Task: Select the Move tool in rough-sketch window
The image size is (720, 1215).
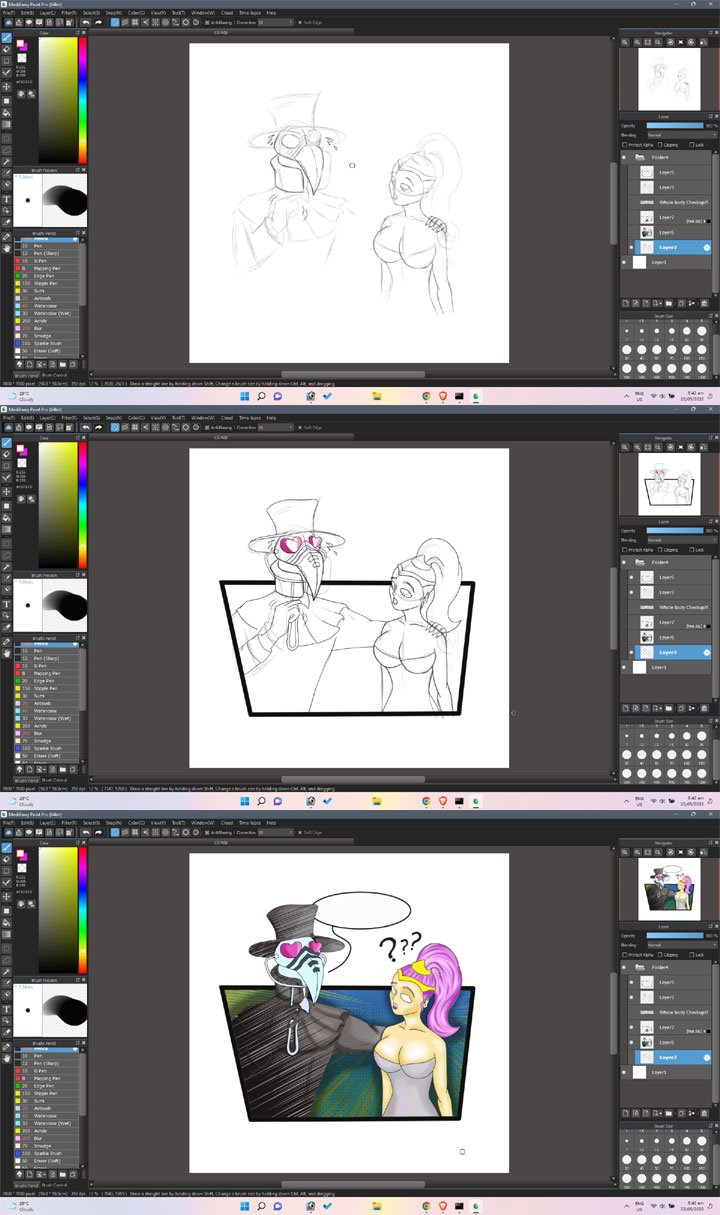Action: point(6,87)
